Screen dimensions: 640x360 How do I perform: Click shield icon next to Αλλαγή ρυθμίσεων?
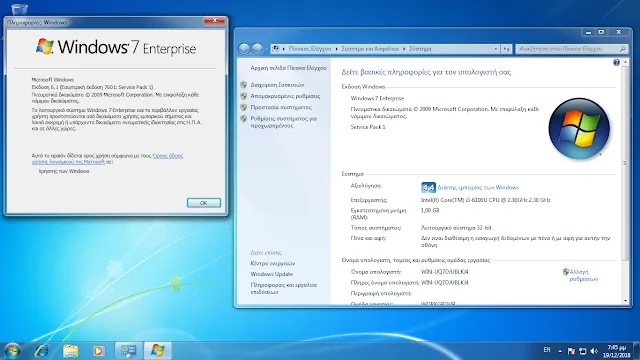pyautogui.click(x=566, y=272)
